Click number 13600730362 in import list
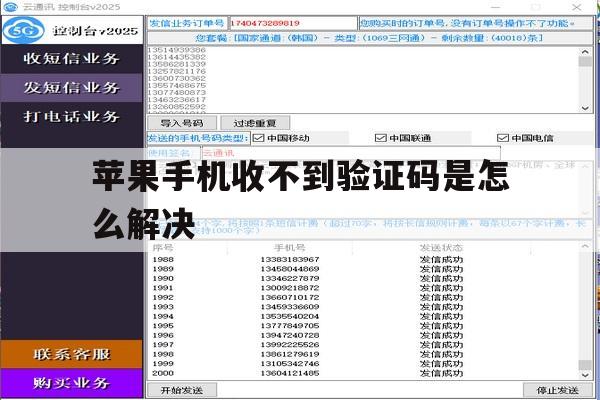This screenshot has width=600, height=400. pyautogui.click(x=177, y=78)
